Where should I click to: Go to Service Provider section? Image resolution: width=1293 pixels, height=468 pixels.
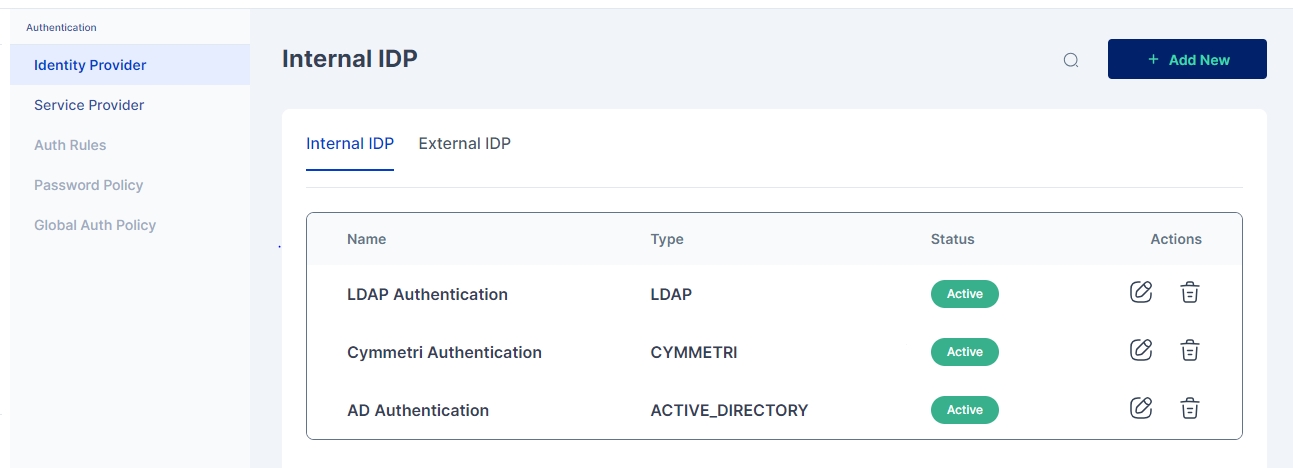pos(89,105)
